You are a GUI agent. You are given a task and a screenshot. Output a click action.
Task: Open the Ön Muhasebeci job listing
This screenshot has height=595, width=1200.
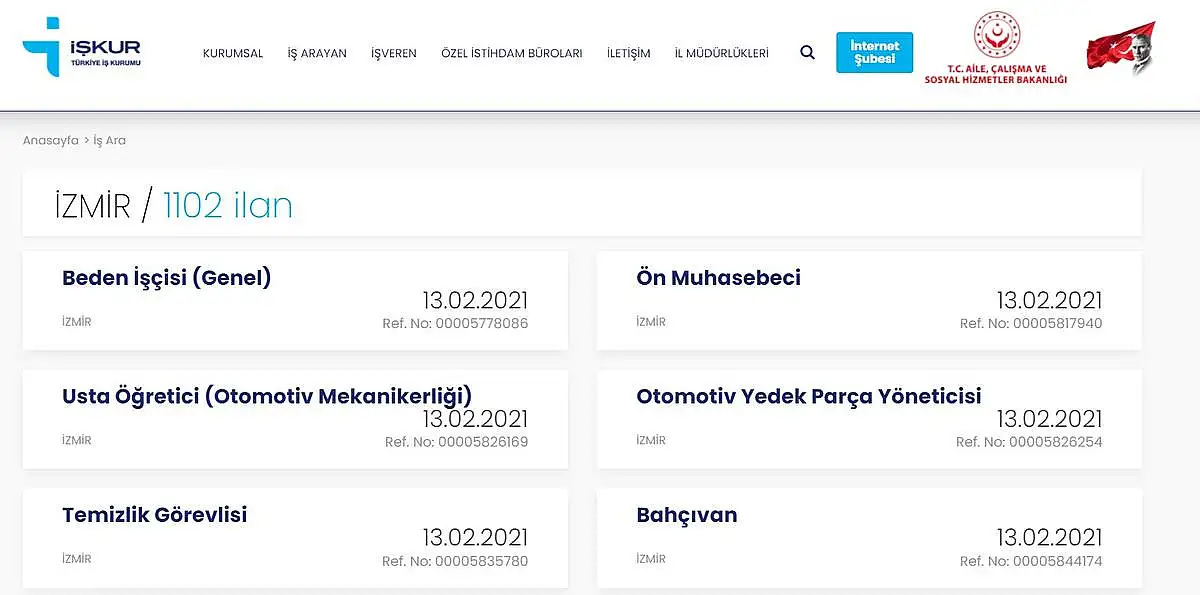coord(869,301)
